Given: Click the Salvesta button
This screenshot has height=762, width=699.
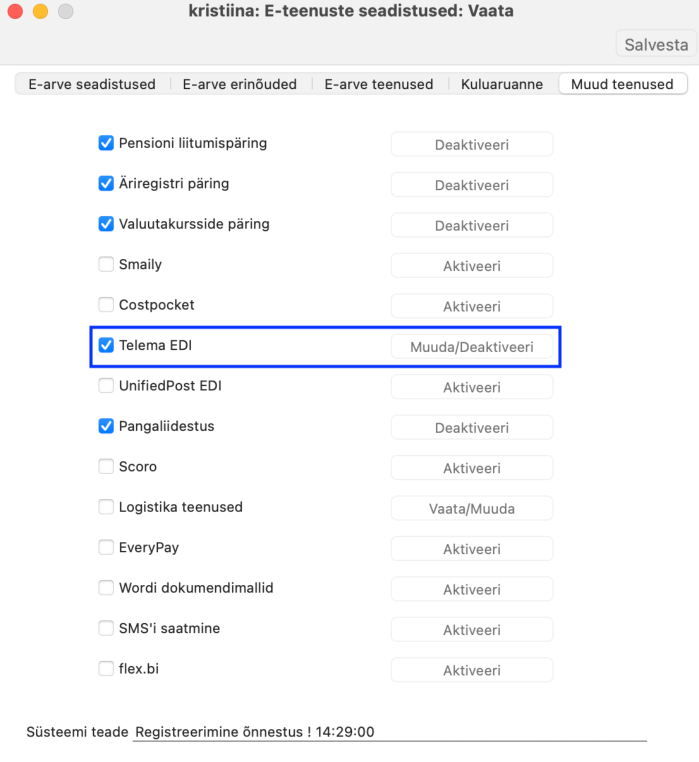Looking at the screenshot, I should pyautogui.click(x=656, y=45).
